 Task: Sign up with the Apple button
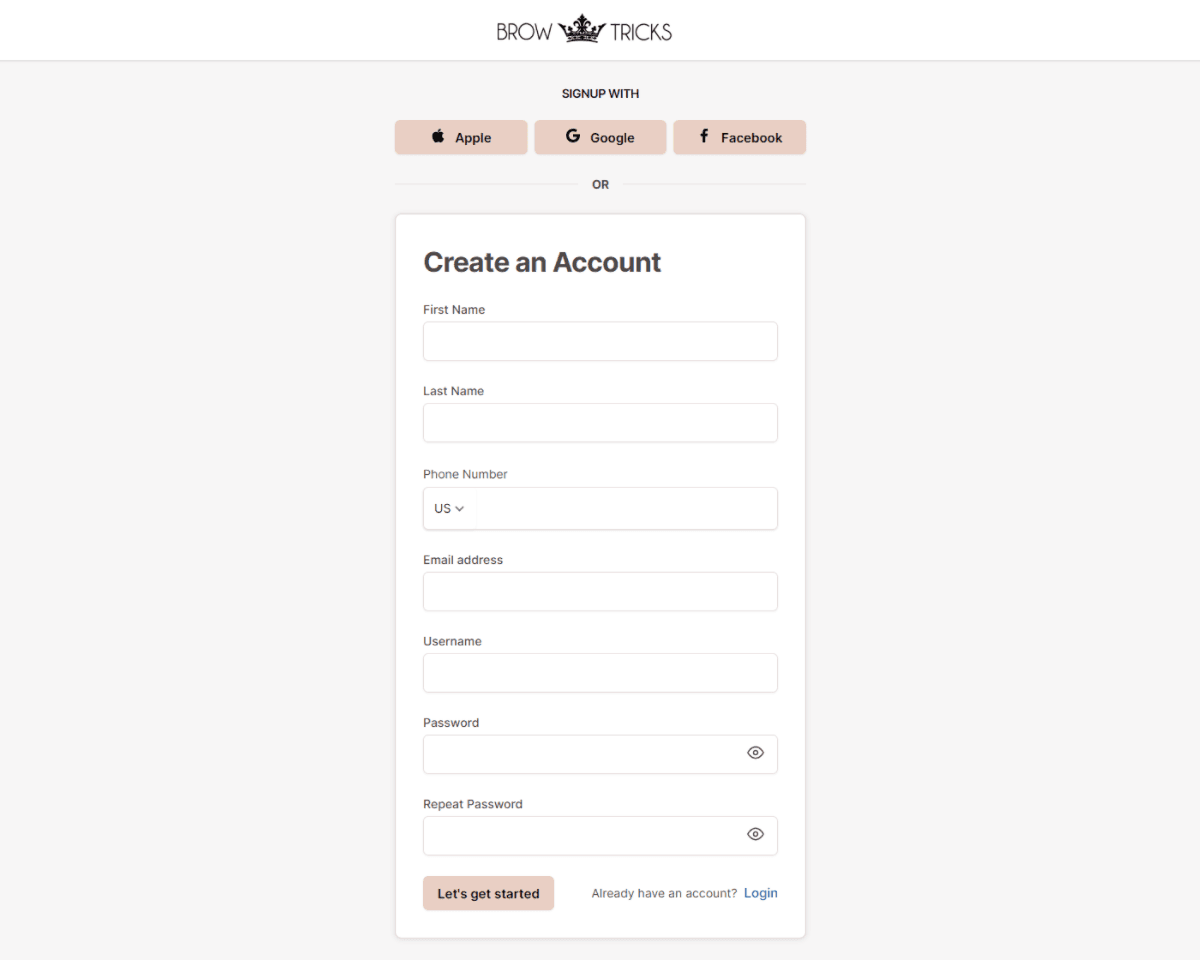(461, 138)
